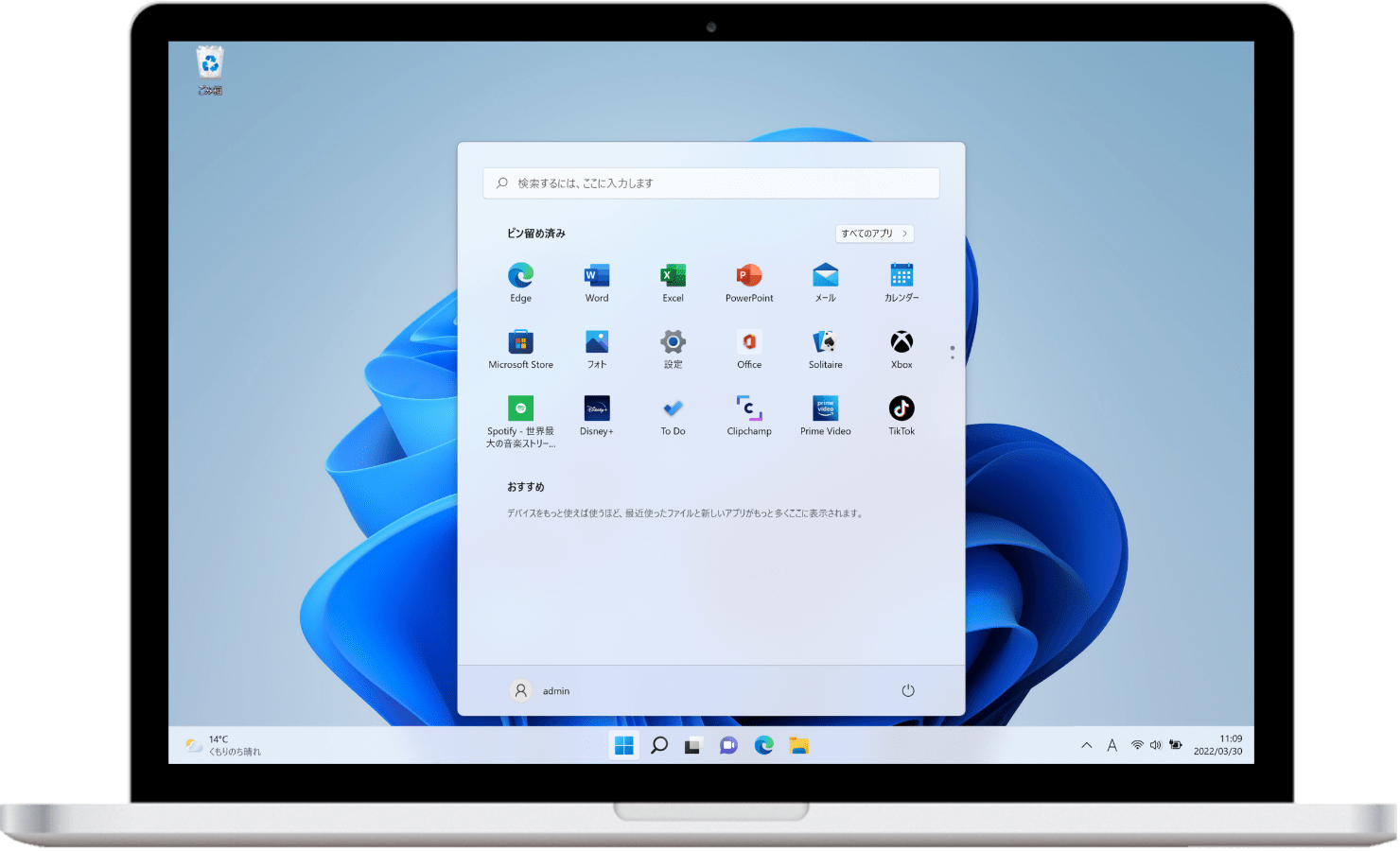Open Edge from the taskbar
The height and width of the screenshot is (851, 1400).
click(764, 746)
